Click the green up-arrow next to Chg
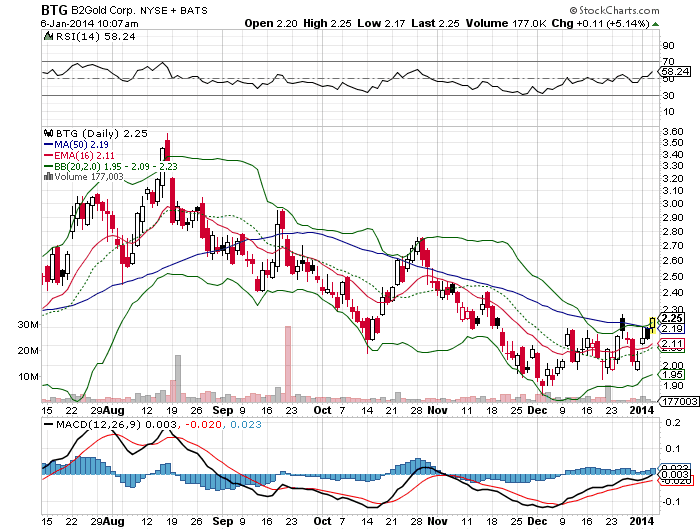This screenshot has height=530, width=700. (655, 24)
